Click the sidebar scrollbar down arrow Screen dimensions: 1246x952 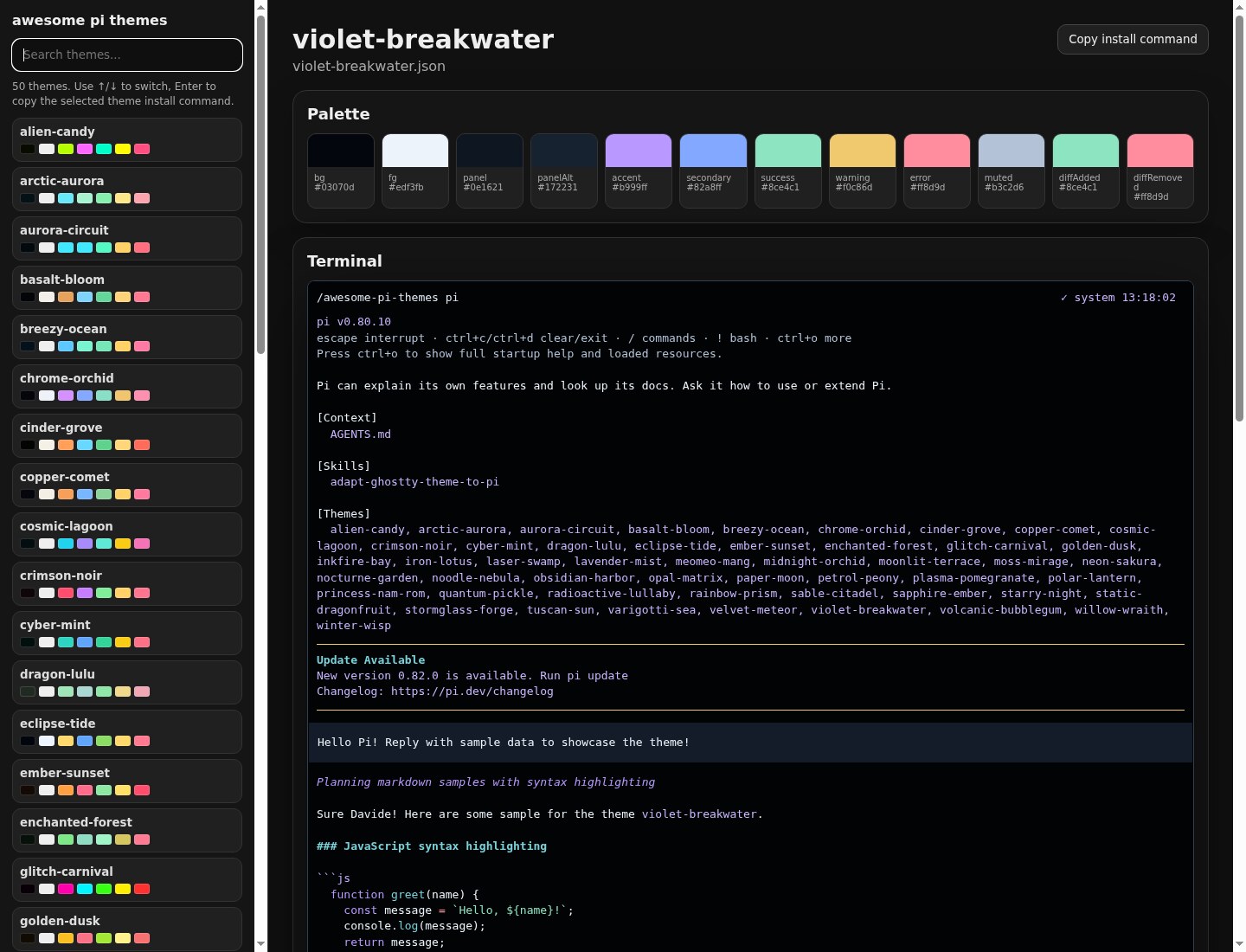coord(260,943)
